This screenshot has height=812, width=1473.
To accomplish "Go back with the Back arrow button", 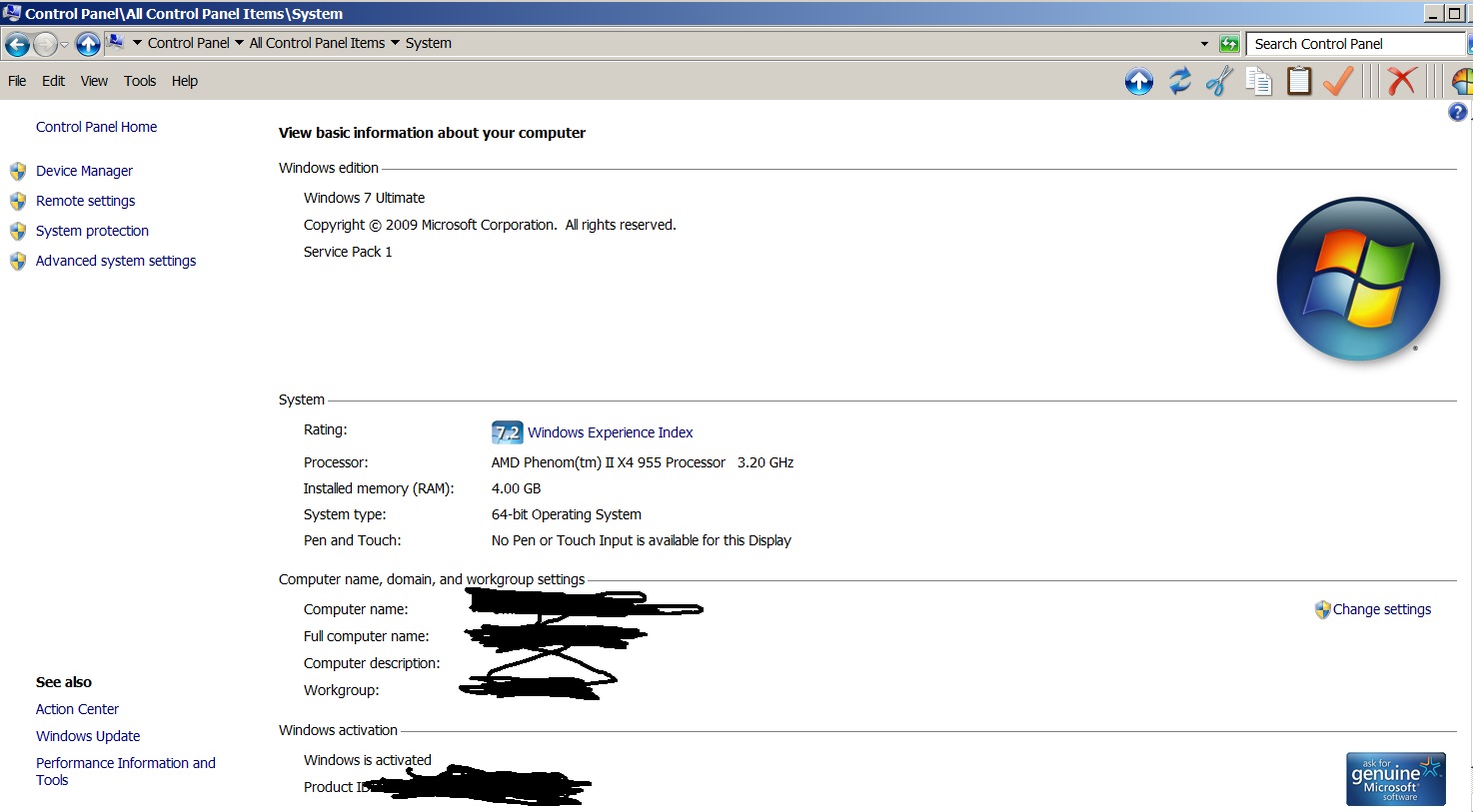I will click(x=18, y=44).
